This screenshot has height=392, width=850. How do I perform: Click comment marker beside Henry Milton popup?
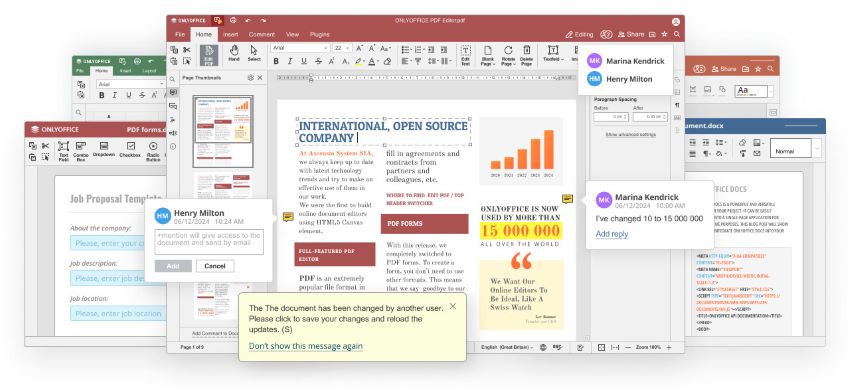click(288, 217)
